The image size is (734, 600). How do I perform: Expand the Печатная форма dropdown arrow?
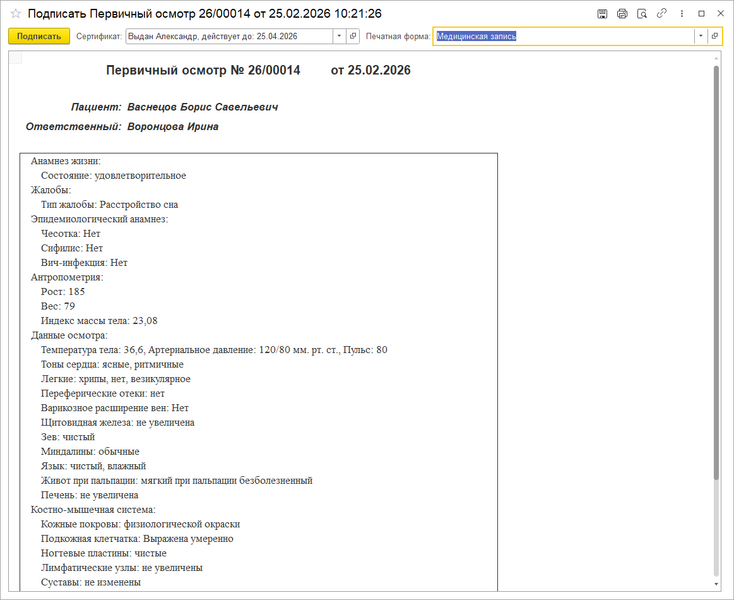(x=700, y=36)
